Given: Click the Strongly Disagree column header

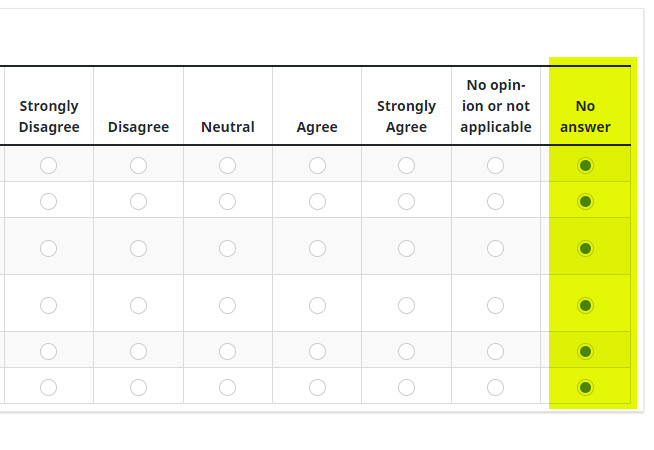Looking at the screenshot, I should click(x=49, y=116).
